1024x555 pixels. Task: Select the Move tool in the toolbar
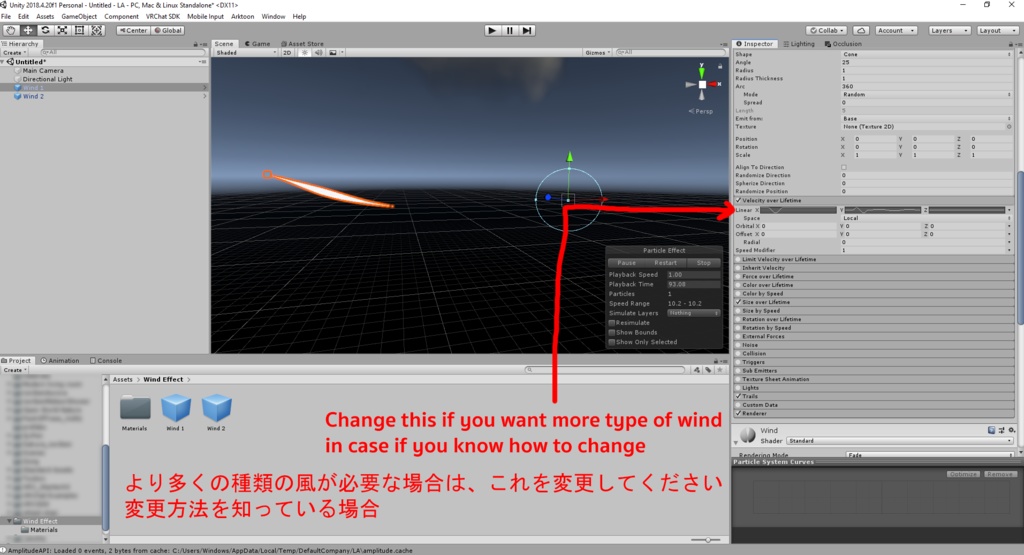pos(28,30)
